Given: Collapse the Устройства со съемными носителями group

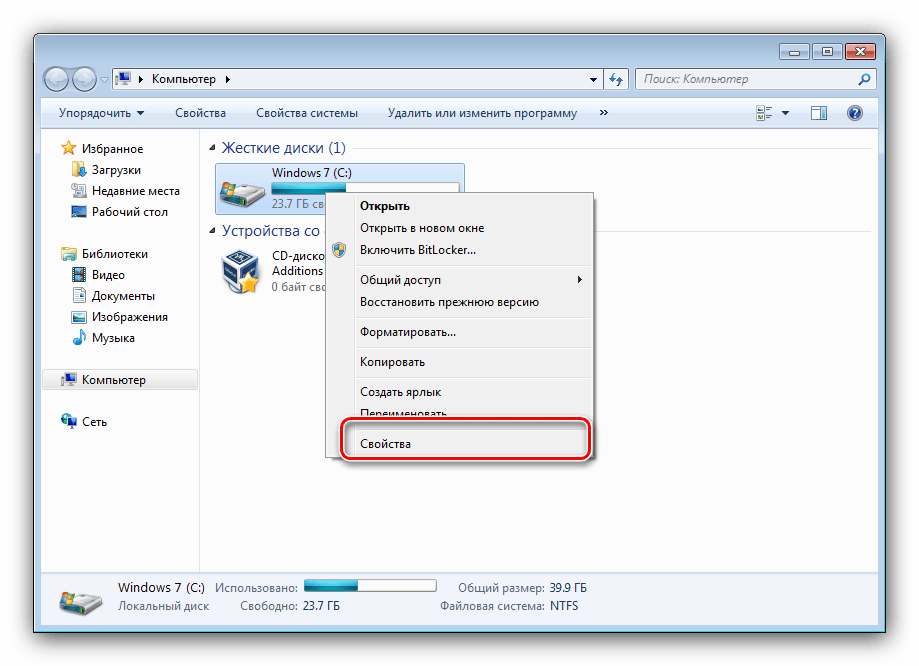Looking at the screenshot, I should pyautogui.click(x=212, y=231).
